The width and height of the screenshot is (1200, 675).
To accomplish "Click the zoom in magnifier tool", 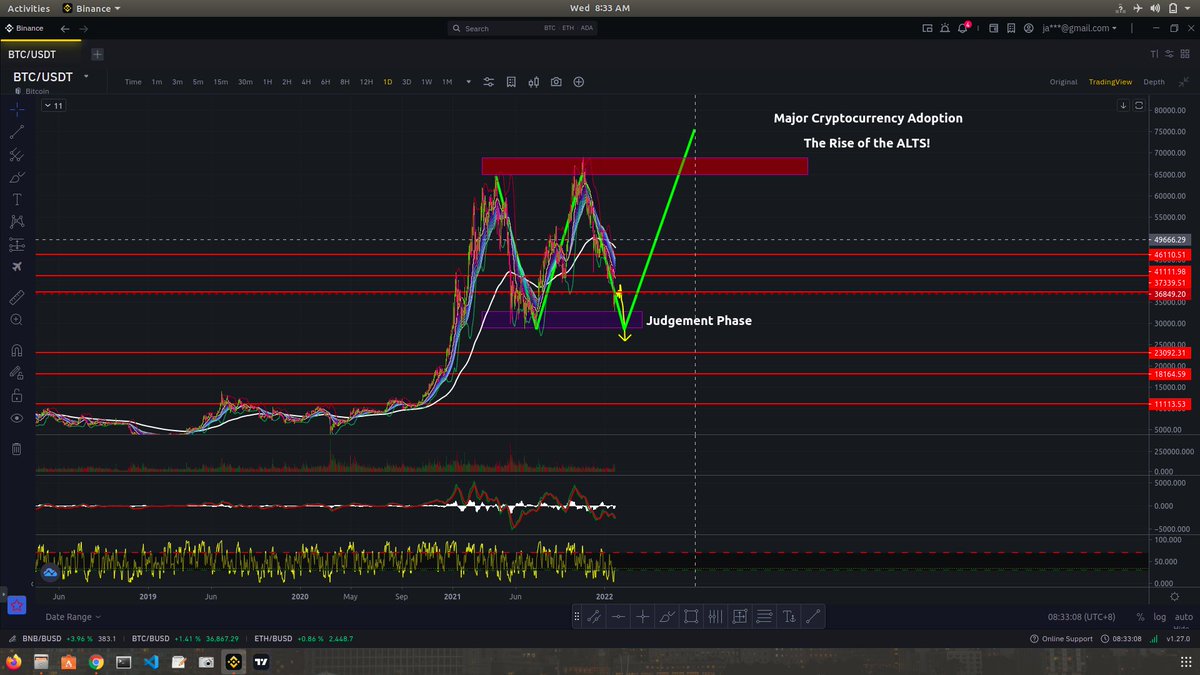I will 16,320.
